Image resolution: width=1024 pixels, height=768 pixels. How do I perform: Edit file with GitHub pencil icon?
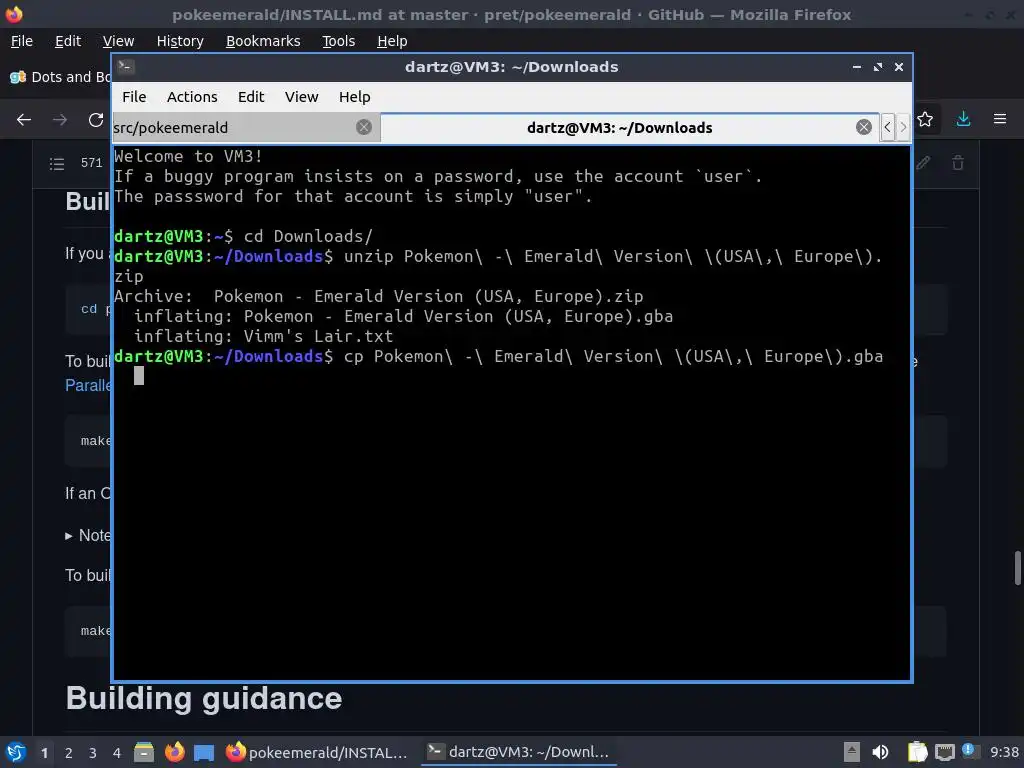click(x=923, y=163)
